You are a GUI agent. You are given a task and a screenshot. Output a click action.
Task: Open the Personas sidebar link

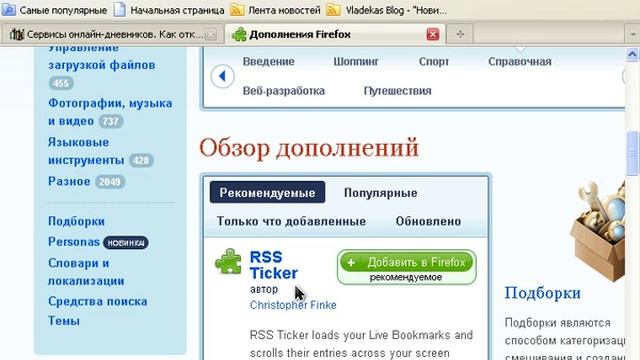74,242
